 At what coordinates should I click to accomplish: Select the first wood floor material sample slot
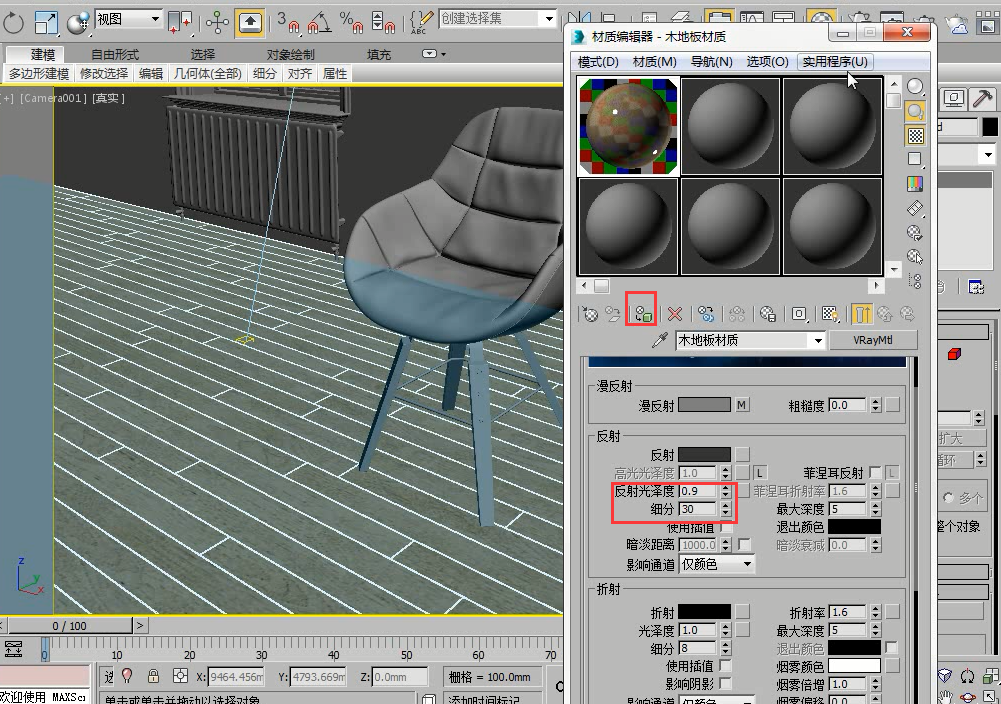coord(628,126)
